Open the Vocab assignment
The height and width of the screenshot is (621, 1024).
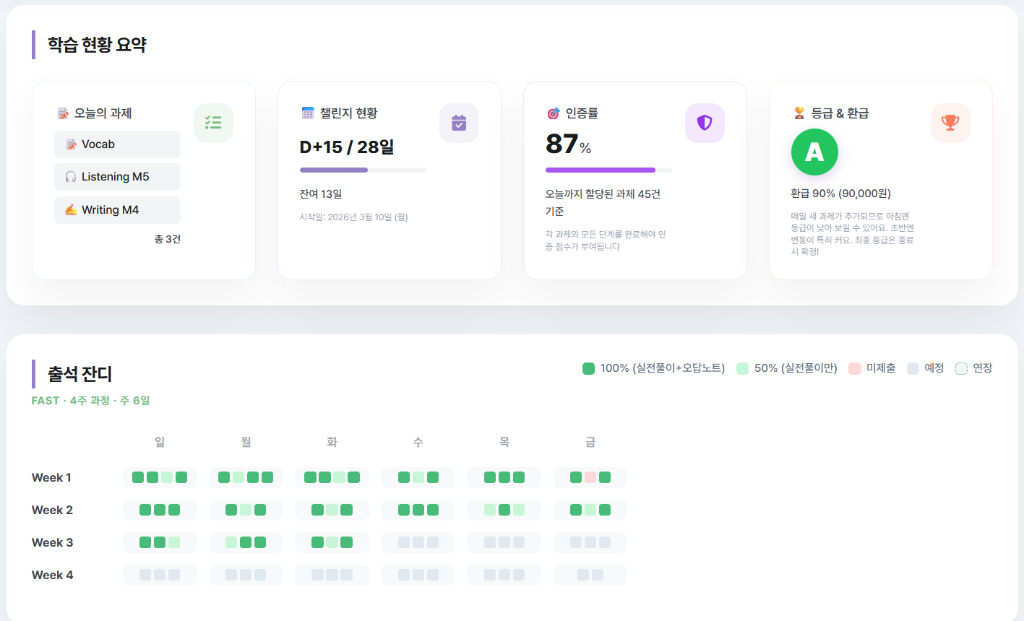[x=117, y=144]
